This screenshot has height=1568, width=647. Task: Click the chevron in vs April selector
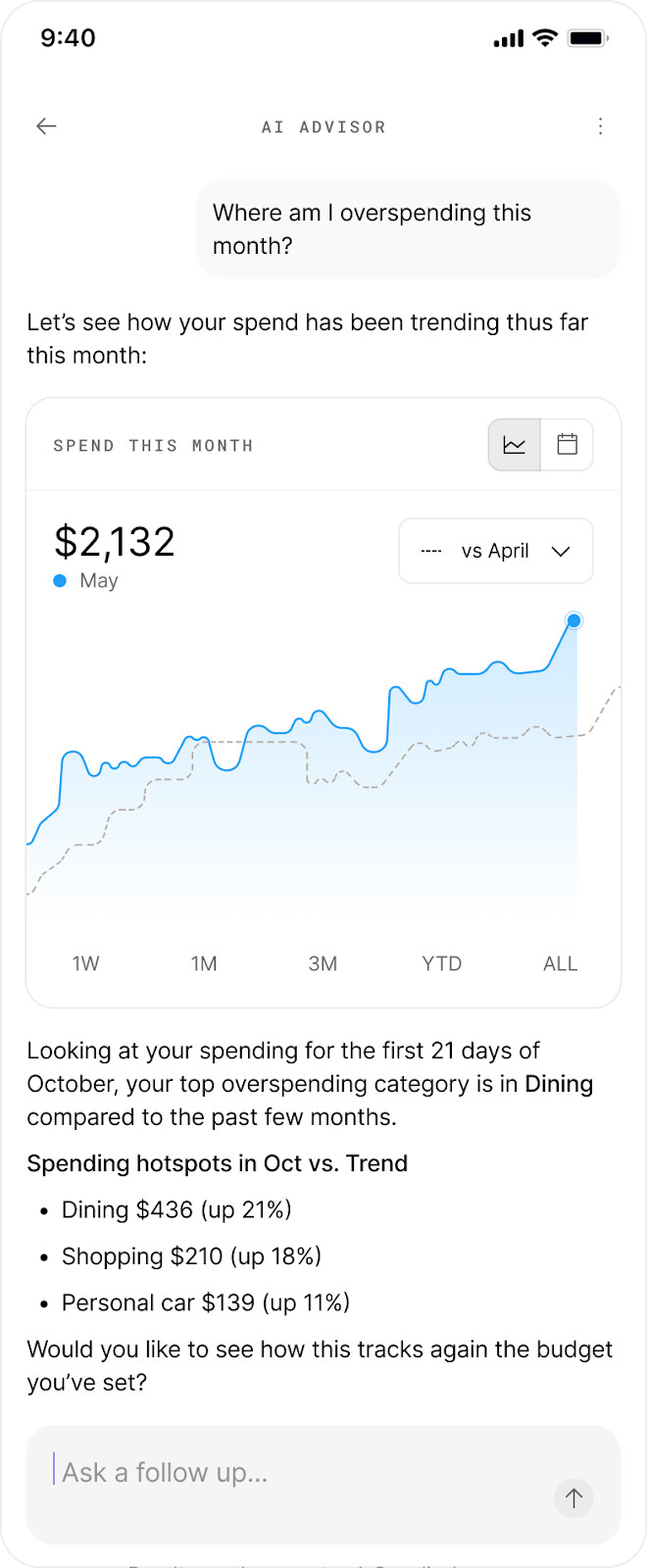click(561, 551)
